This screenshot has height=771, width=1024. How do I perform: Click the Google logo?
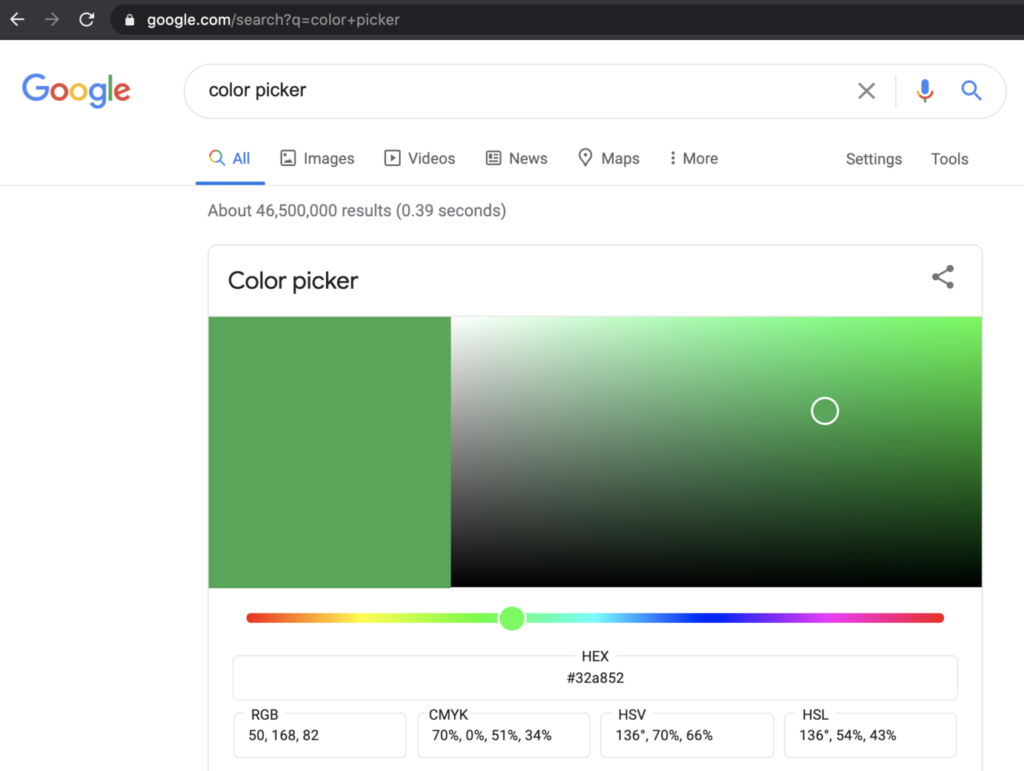tap(76, 90)
